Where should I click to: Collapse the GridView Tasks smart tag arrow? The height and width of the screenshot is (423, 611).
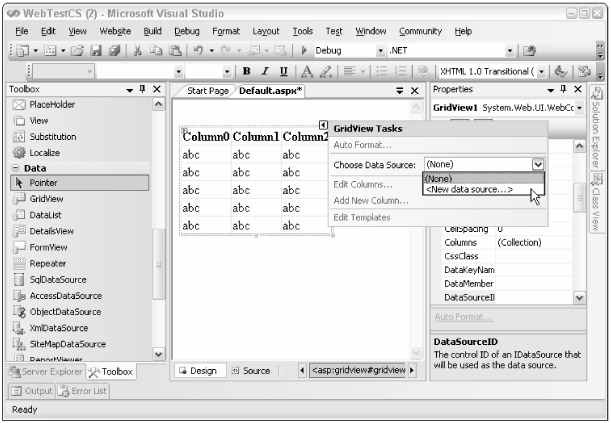[x=323, y=126]
